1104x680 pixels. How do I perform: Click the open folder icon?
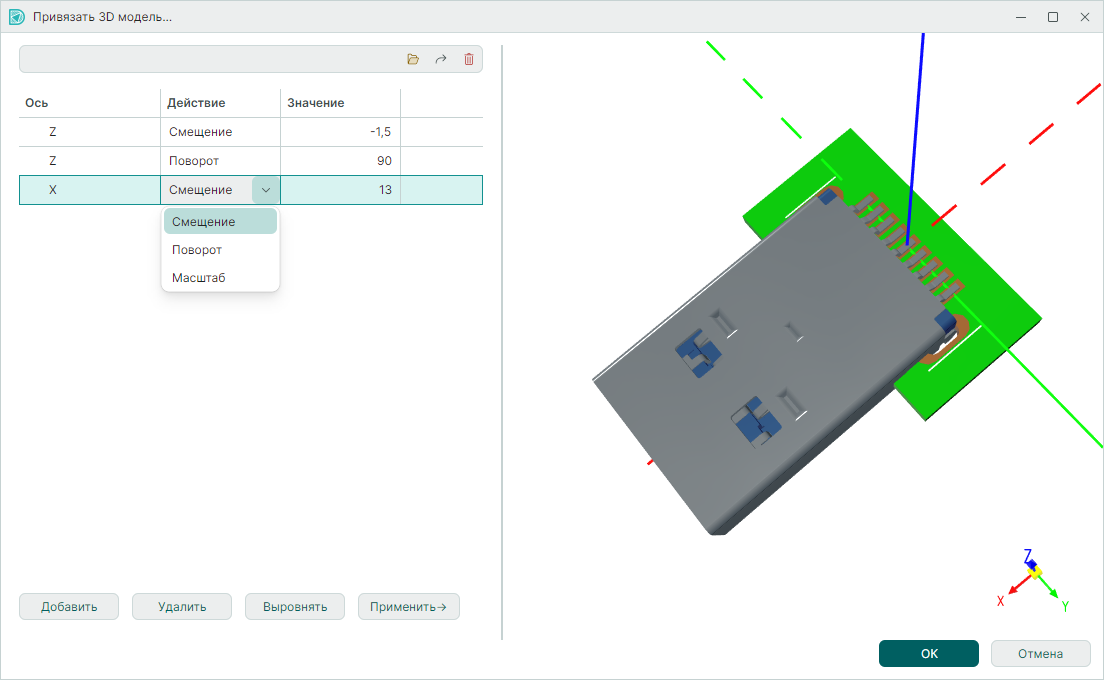413,60
